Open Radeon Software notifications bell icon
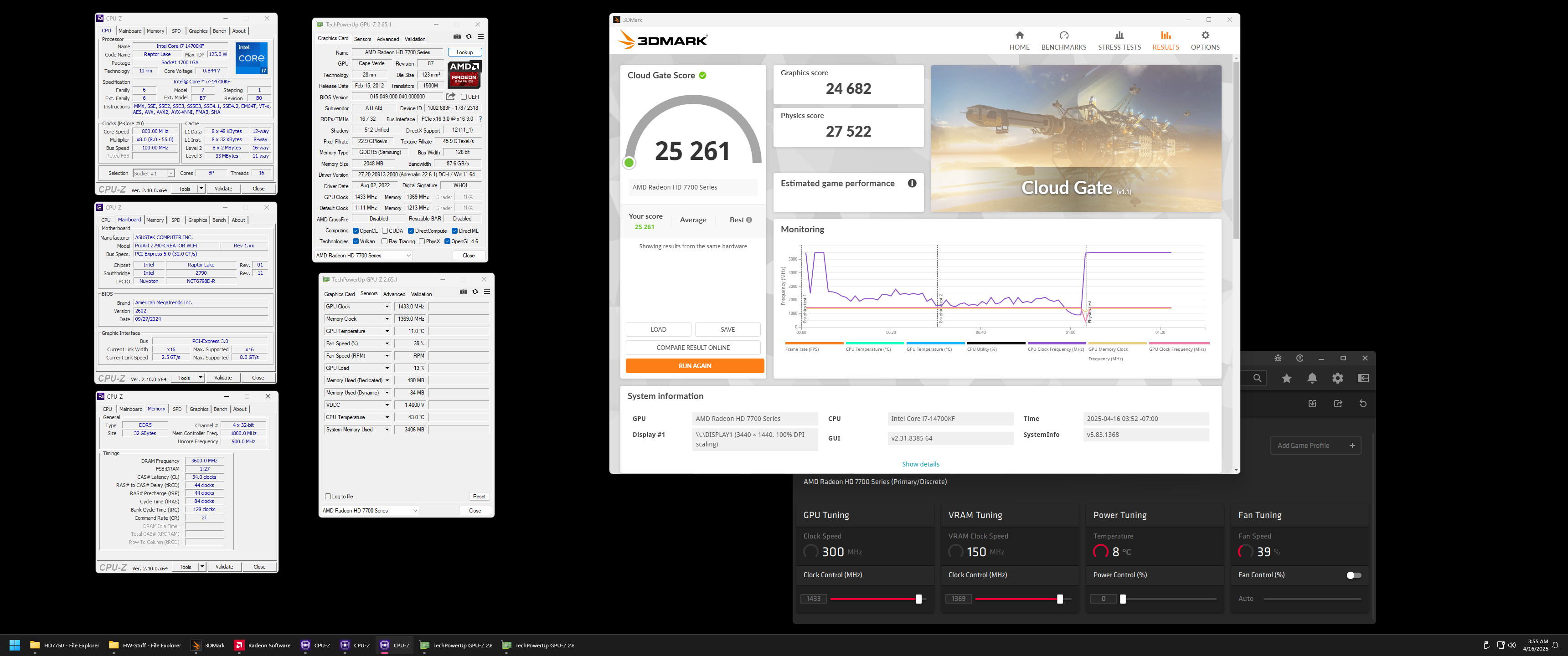Viewport: 1568px width, 656px height. (x=1312, y=378)
